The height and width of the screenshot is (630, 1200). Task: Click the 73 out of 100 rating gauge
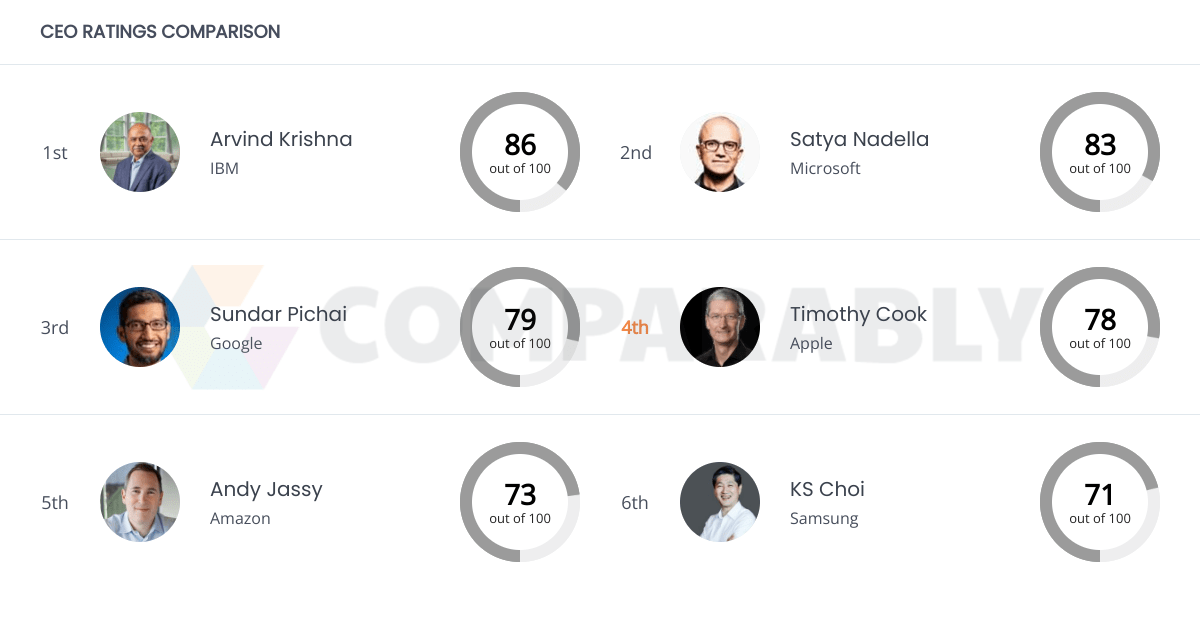click(520, 502)
